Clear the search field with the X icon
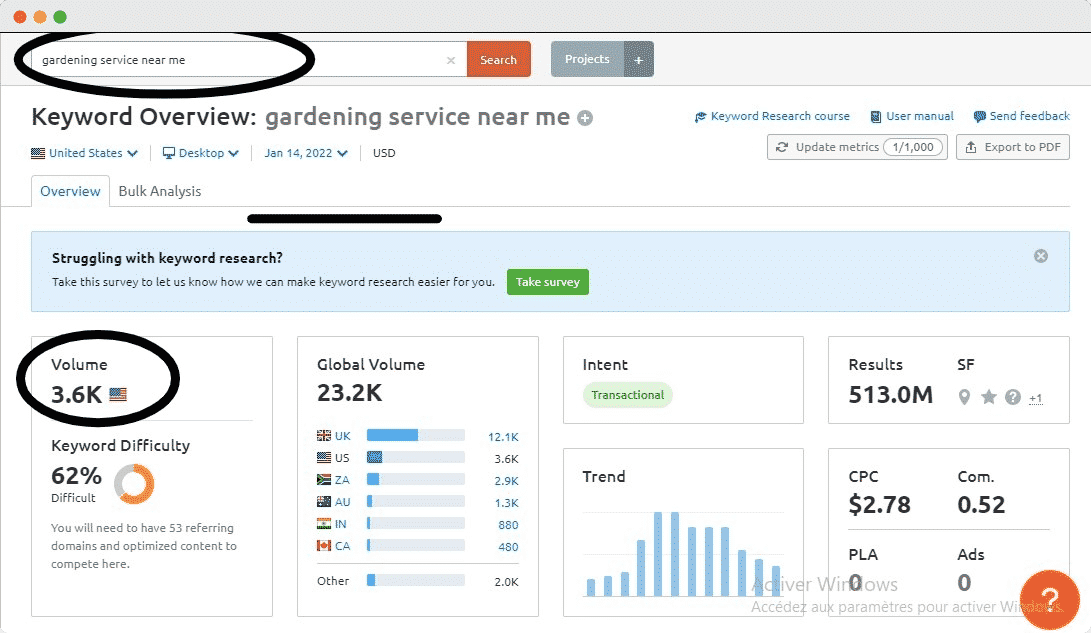This screenshot has width=1091, height=633. (x=451, y=61)
